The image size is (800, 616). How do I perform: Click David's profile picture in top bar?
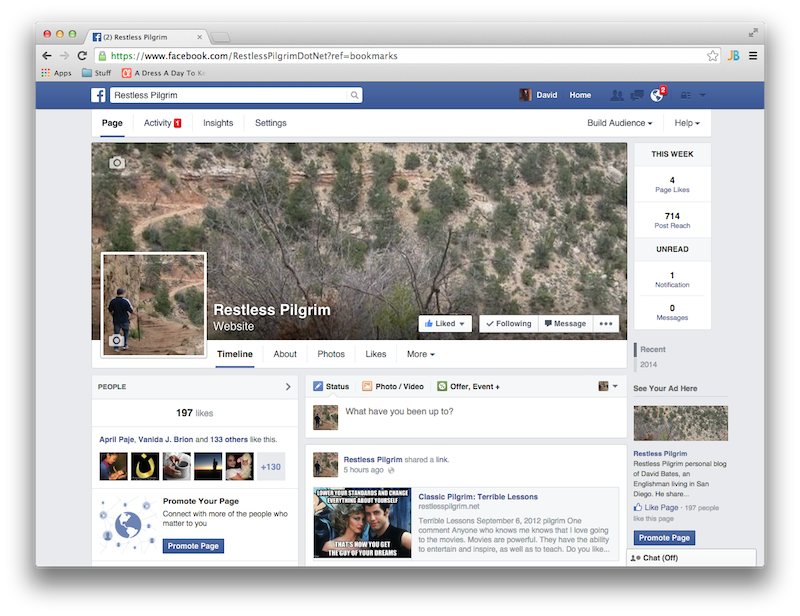[525, 95]
